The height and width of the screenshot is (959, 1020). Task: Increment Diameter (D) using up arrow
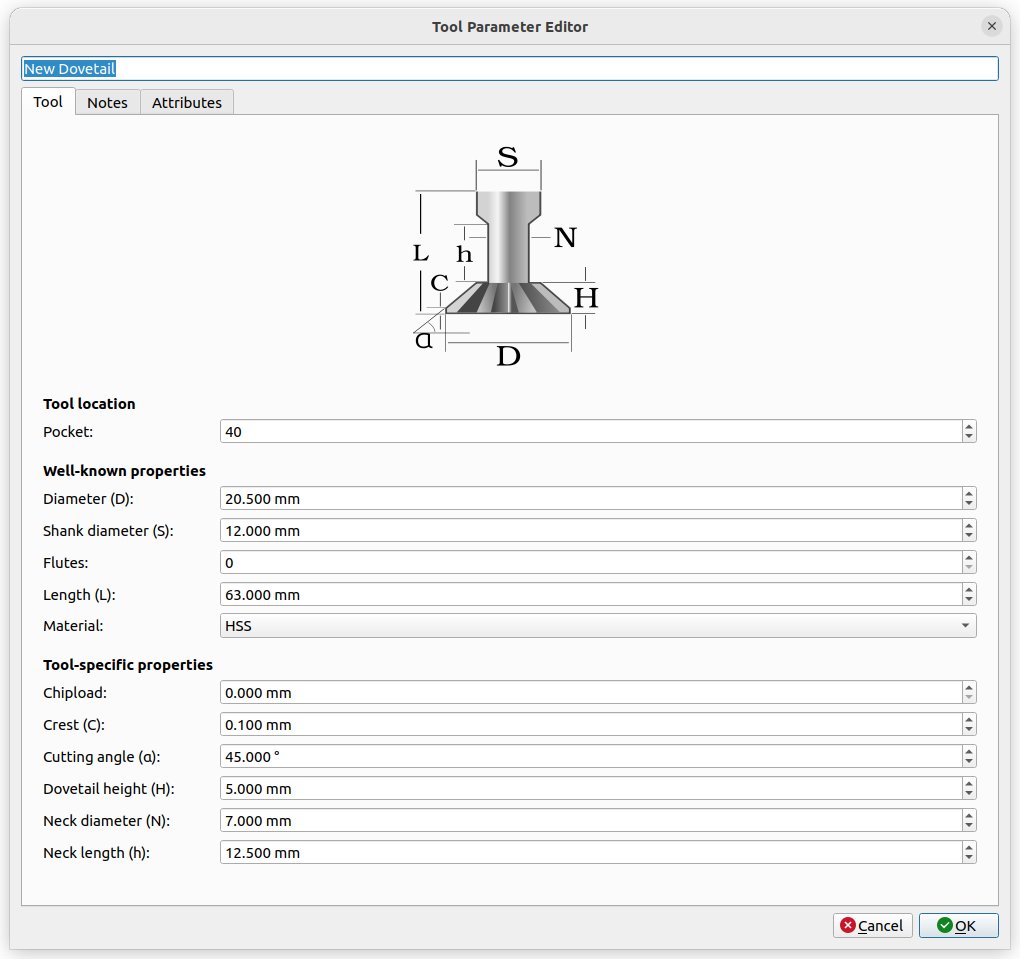pyautogui.click(x=969, y=493)
